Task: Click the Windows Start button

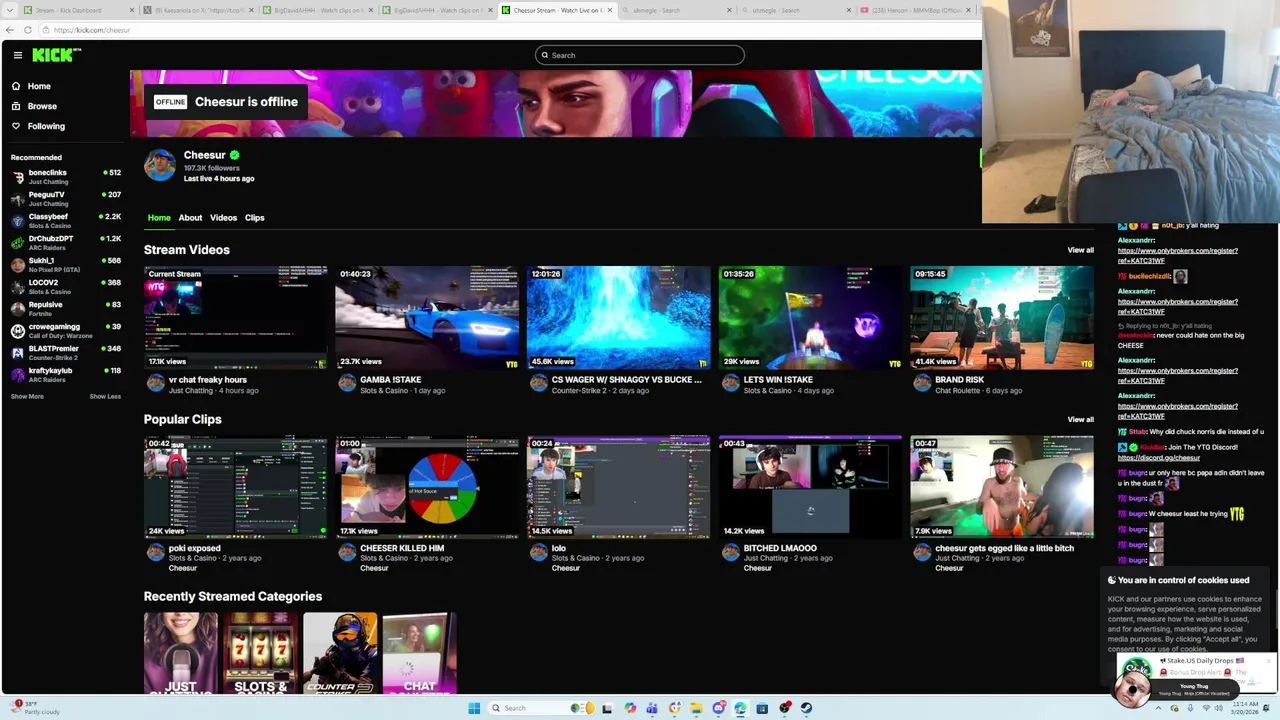Action: pos(474,708)
